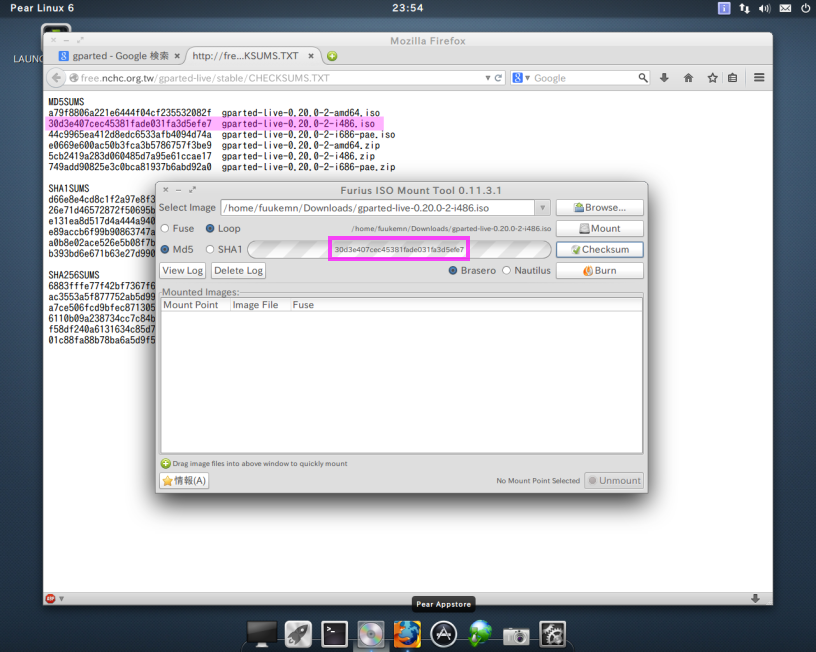Click the Select Image path field

[x=378, y=208]
